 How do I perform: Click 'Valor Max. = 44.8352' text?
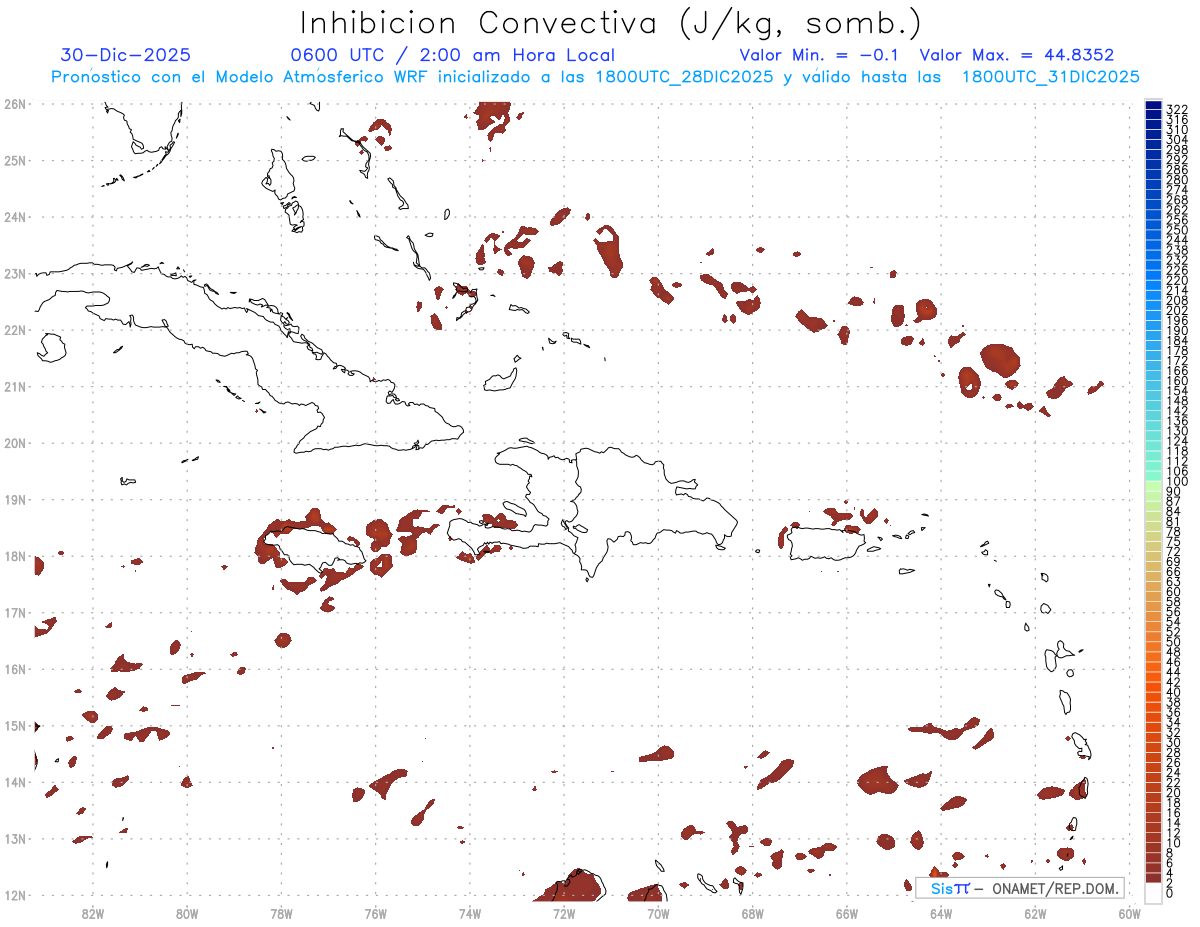pos(1016,55)
